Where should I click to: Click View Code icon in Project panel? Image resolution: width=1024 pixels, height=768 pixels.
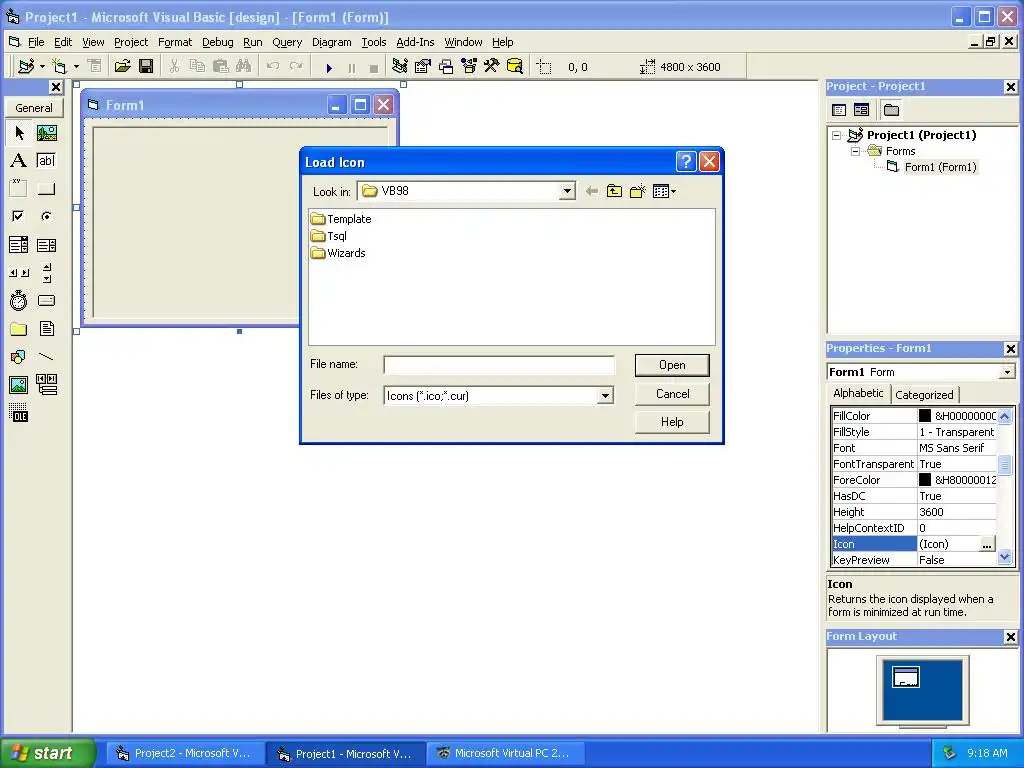[839, 110]
